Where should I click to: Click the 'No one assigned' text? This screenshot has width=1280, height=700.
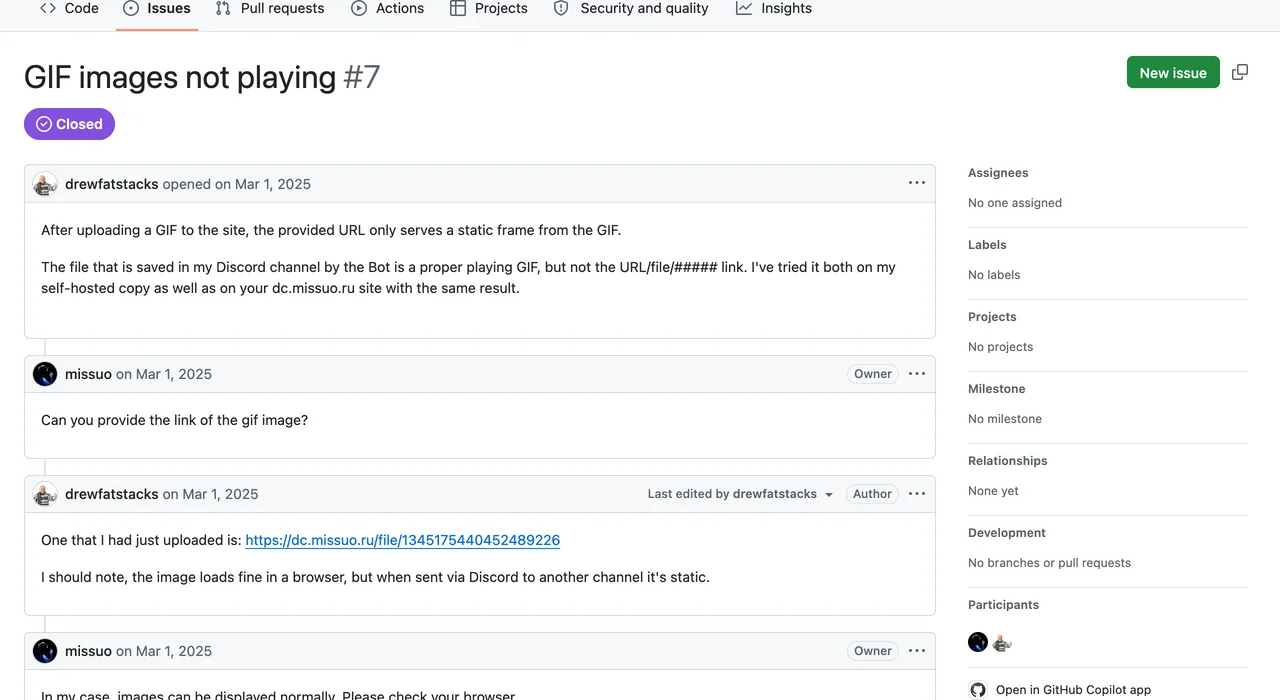pos(1015,203)
